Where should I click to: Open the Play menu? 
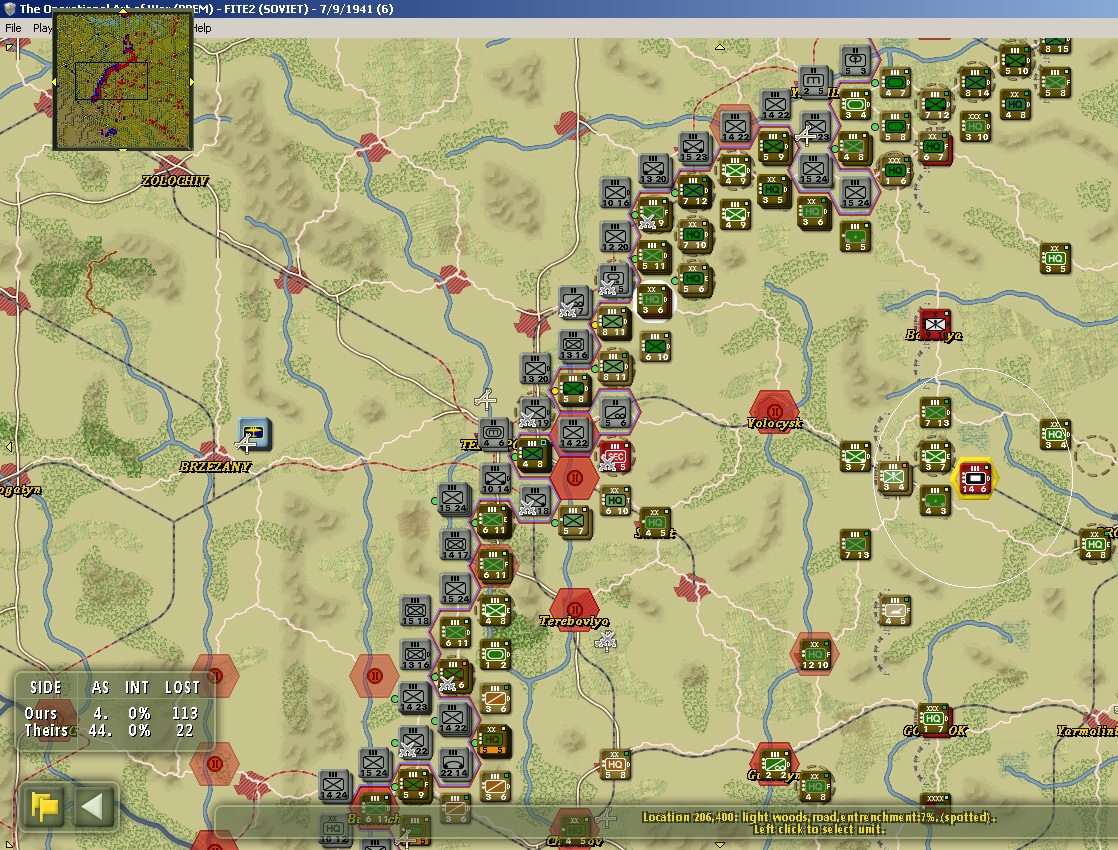pyautogui.click(x=43, y=28)
